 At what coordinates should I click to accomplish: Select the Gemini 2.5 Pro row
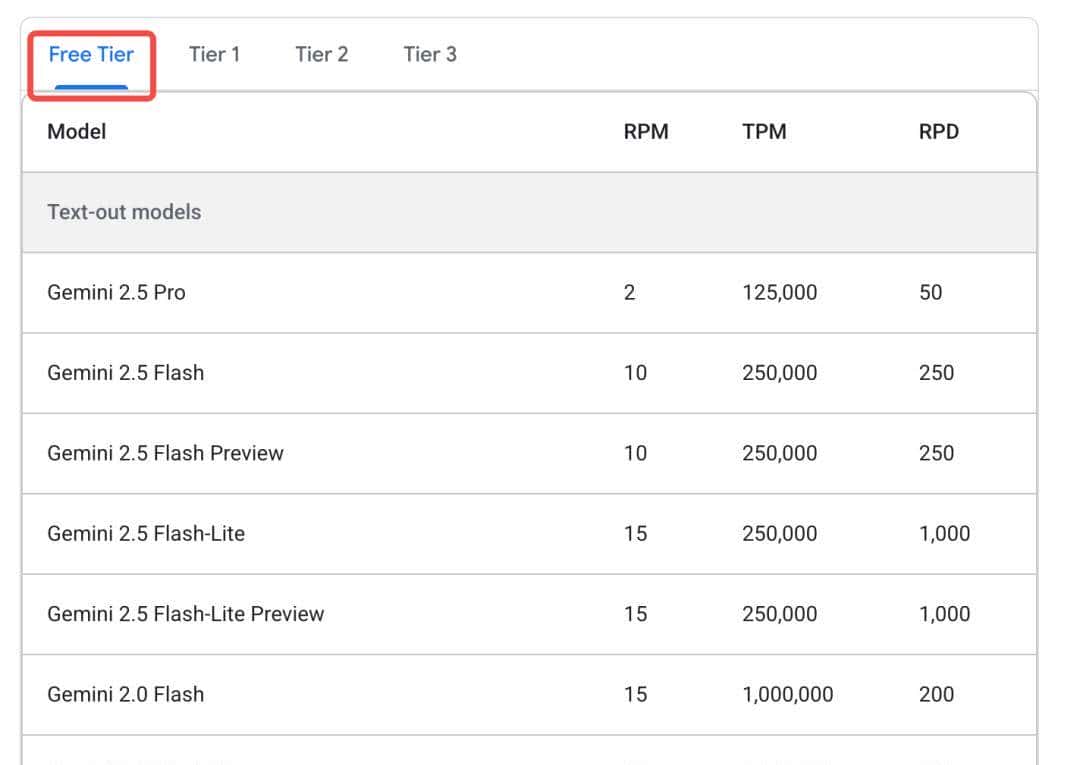pyautogui.click(x=116, y=293)
